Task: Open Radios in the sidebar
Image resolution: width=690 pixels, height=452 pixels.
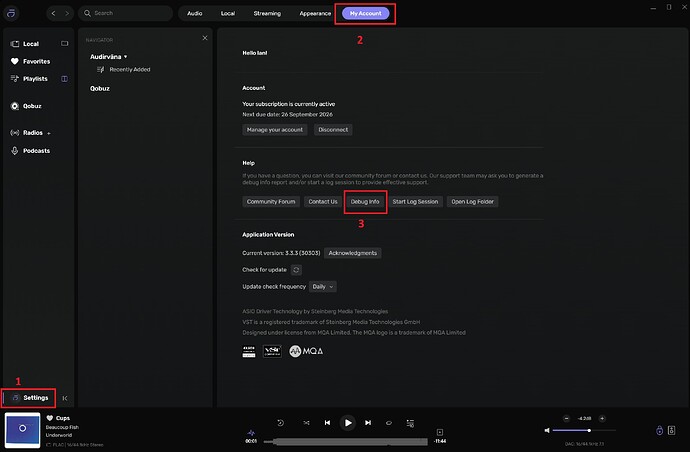Action: (x=27, y=132)
